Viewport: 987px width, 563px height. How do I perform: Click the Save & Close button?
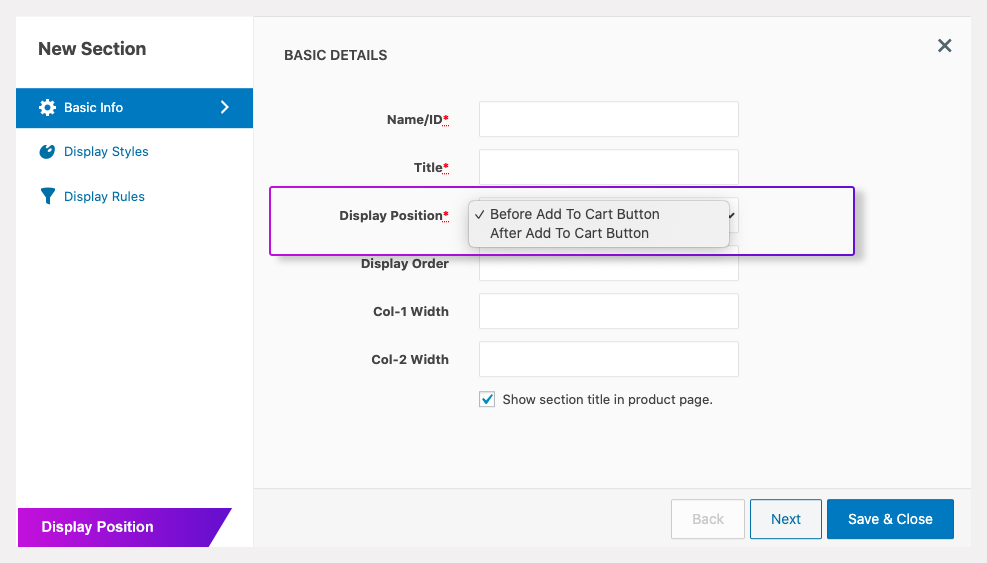tap(890, 519)
